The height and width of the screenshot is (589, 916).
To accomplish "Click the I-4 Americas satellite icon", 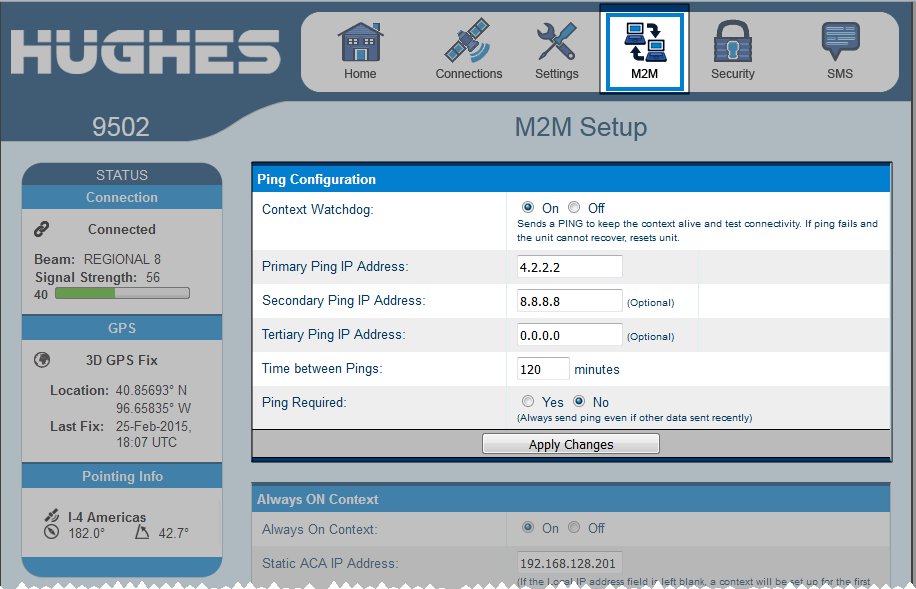I will pos(52,516).
